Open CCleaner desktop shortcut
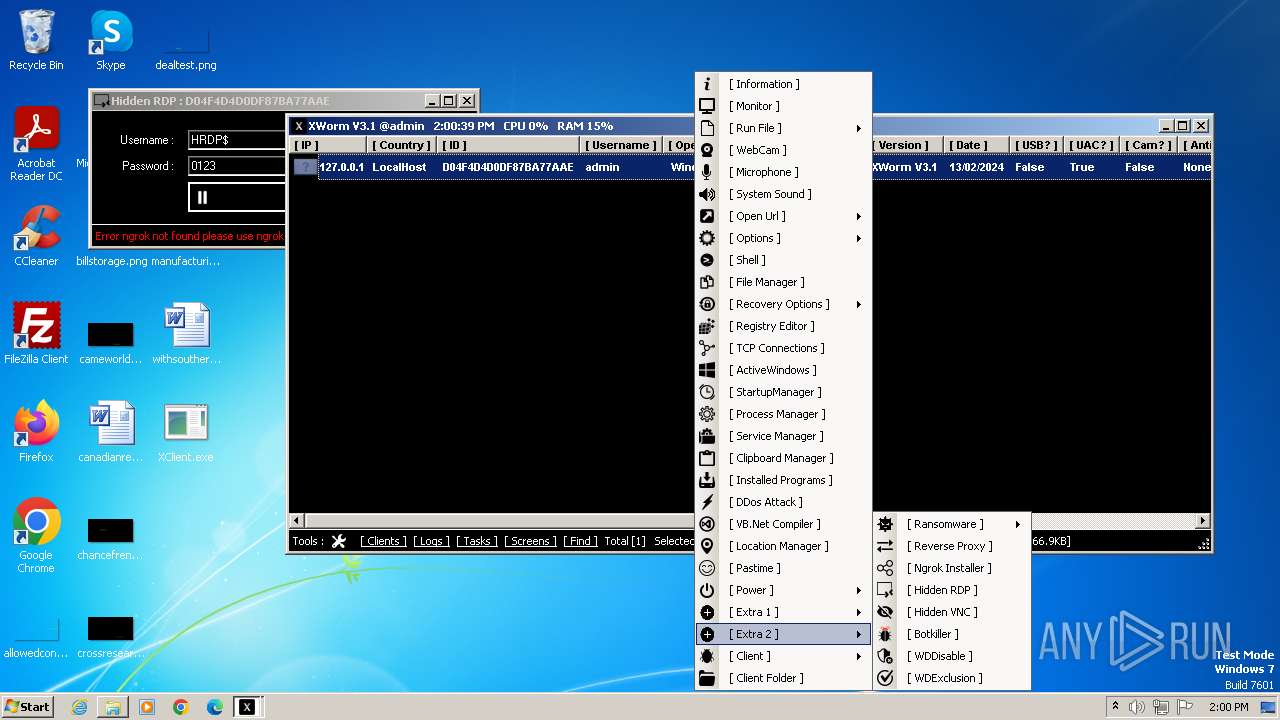Image resolution: width=1280 pixels, height=720 pixels. pos(36,236)
